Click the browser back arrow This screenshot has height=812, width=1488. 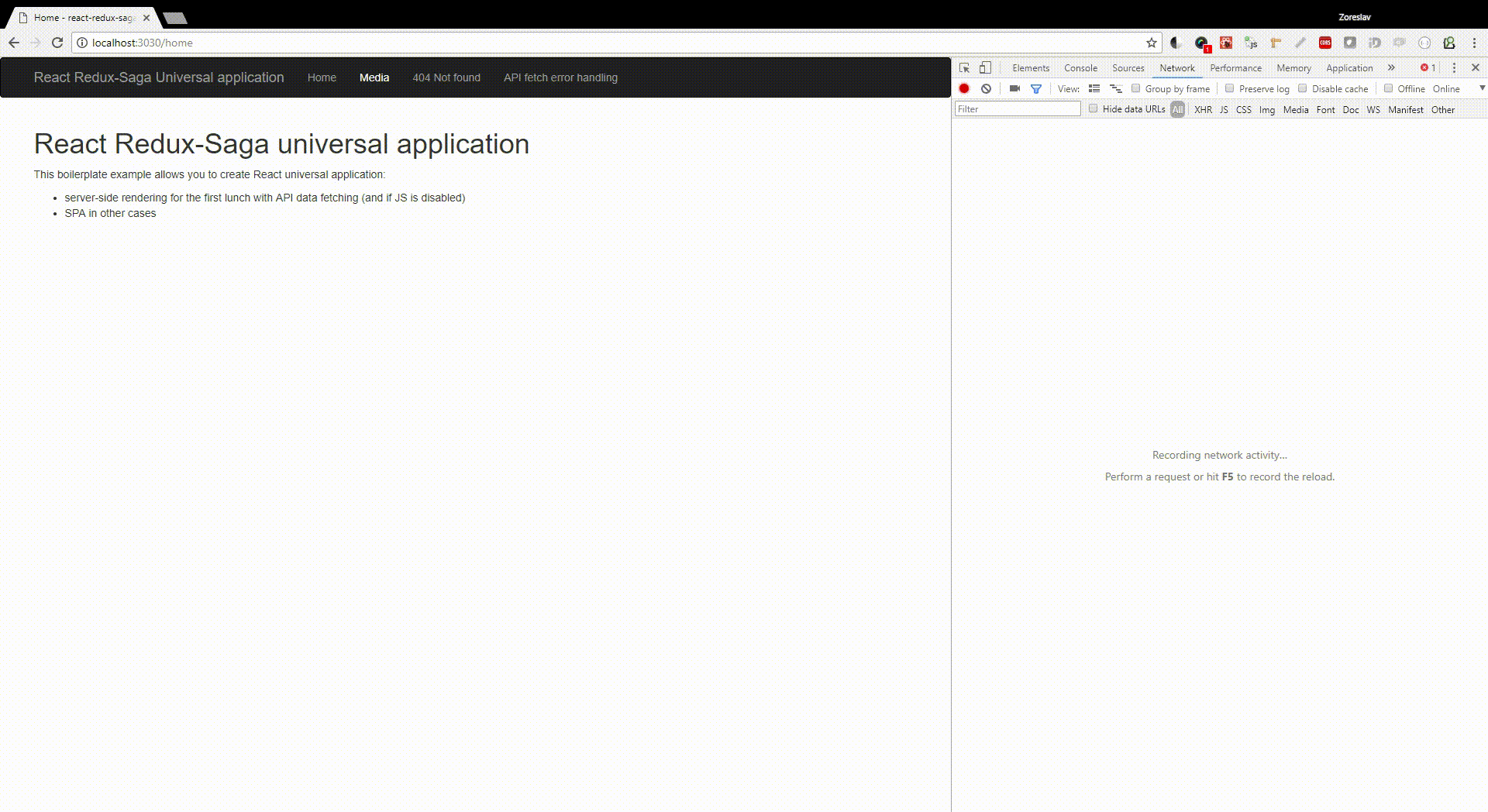pos(14,43)
